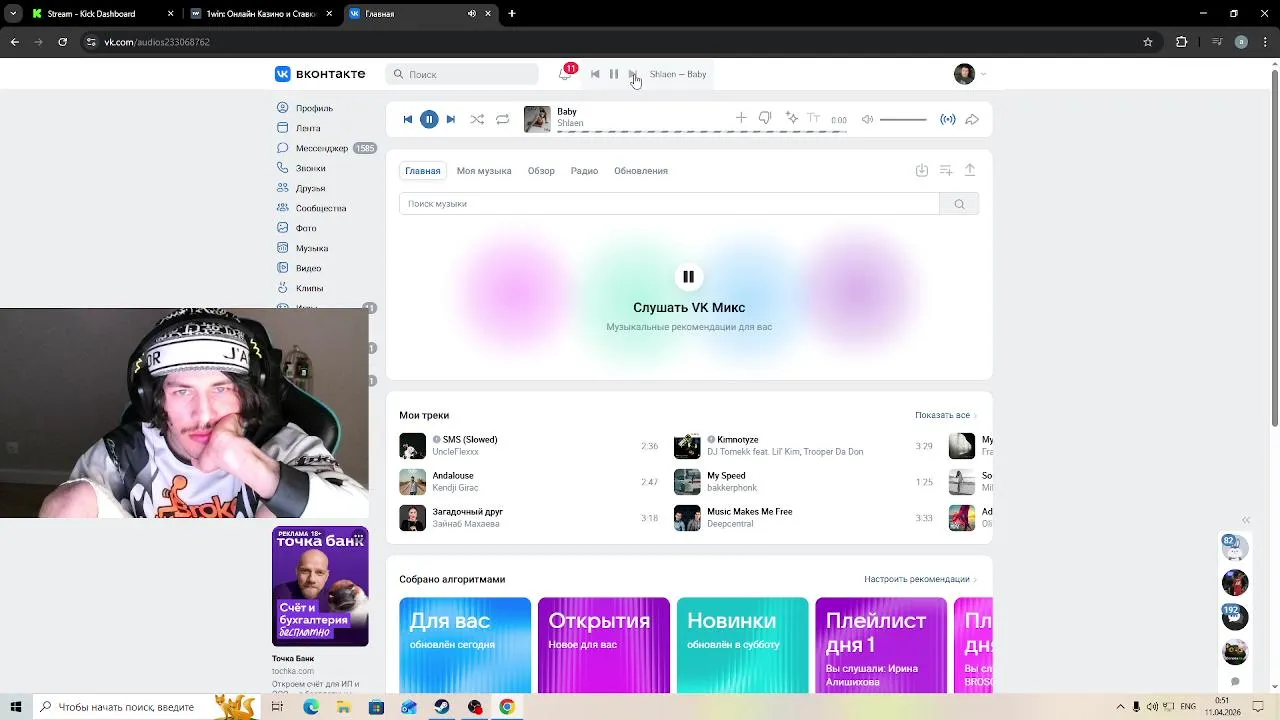Create new playlist icon
Image resolution: width=1280 pixels, height=720 pixels.
[946, 171]
